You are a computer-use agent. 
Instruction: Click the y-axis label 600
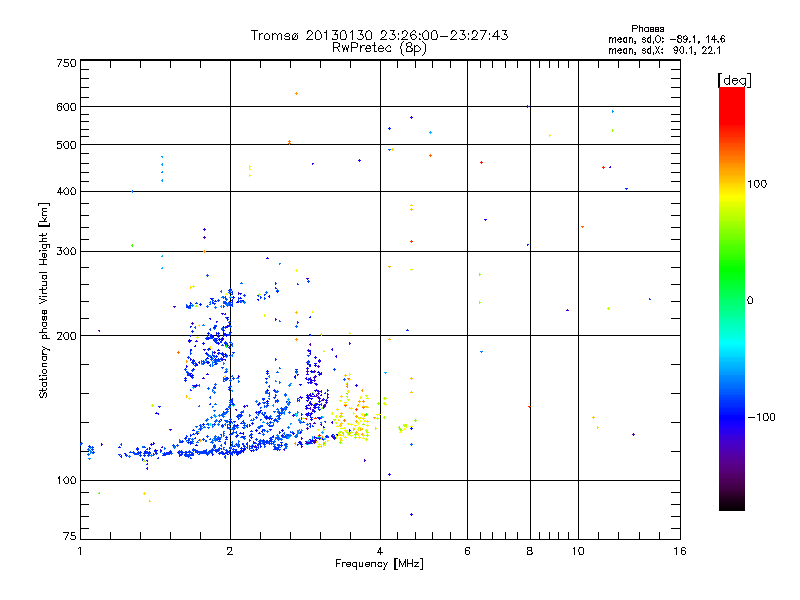click(66, 107)
